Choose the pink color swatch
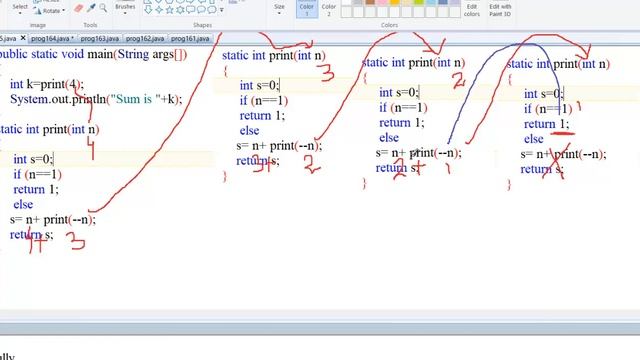This screenshot has height=360, width=640. pos(382,2)
